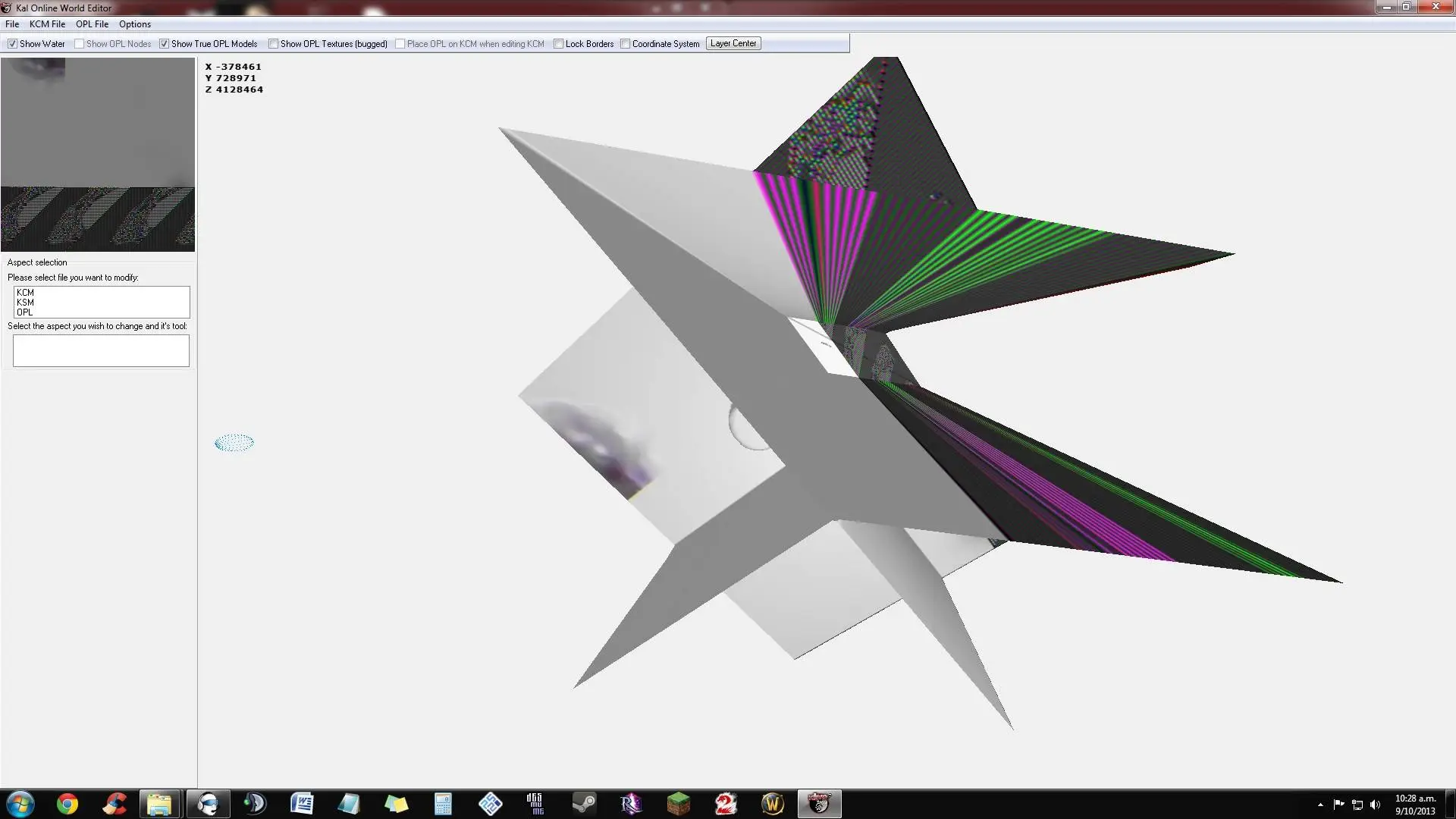Toggle the Show OPL Nodes checkbox
The height and width of the screenshot is (819, 1456).
click(79, 44)
